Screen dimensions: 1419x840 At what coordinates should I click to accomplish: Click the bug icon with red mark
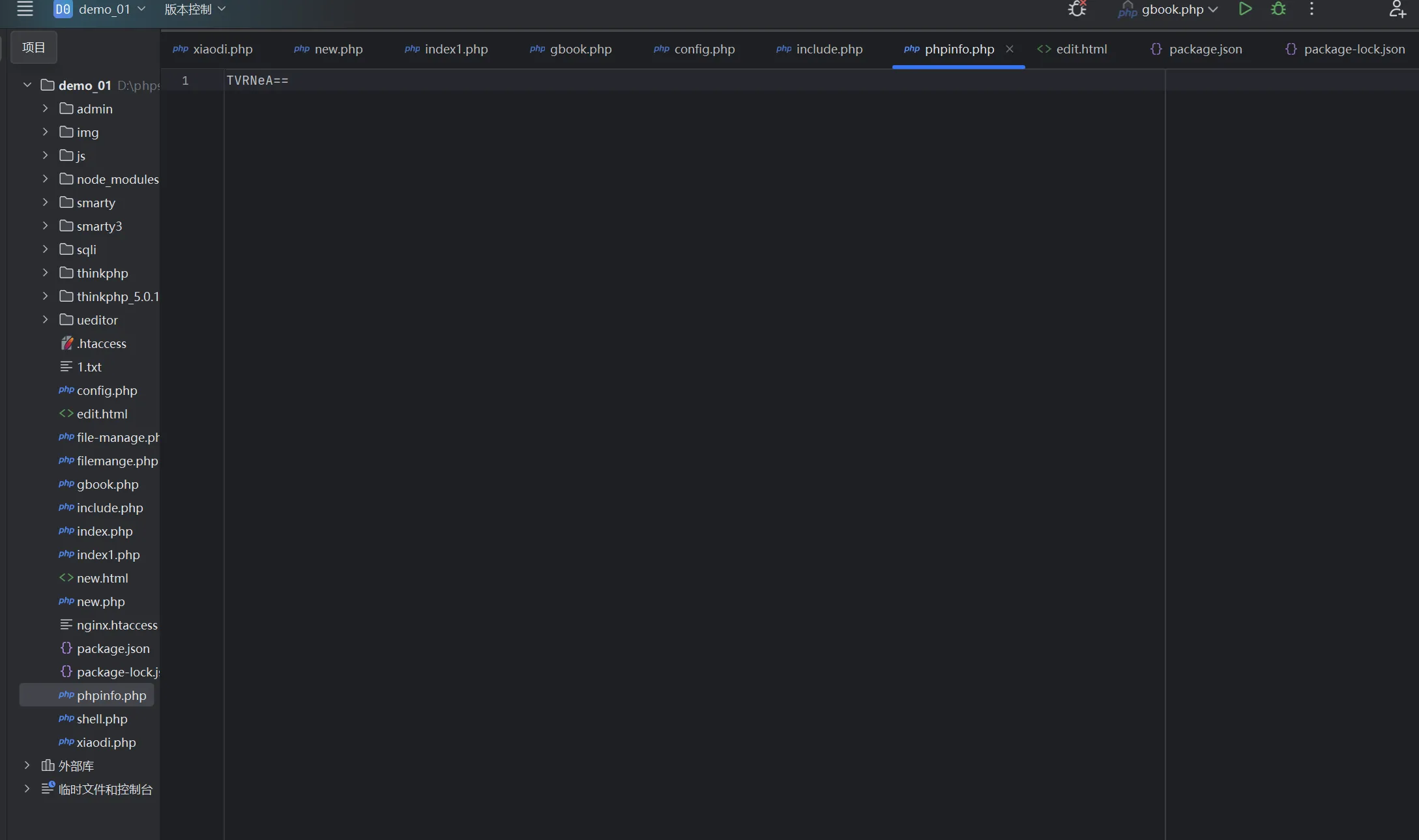(1077, 9)
